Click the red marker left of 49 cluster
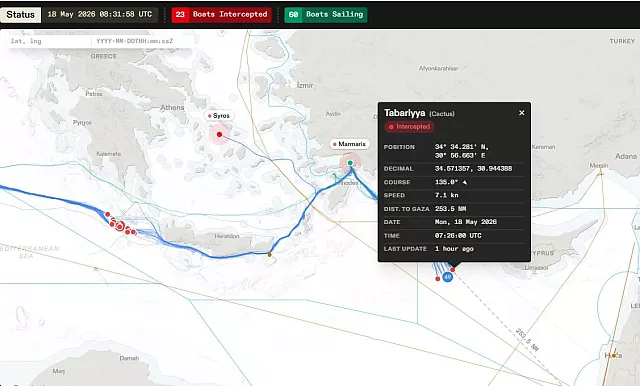 (438, 279)
